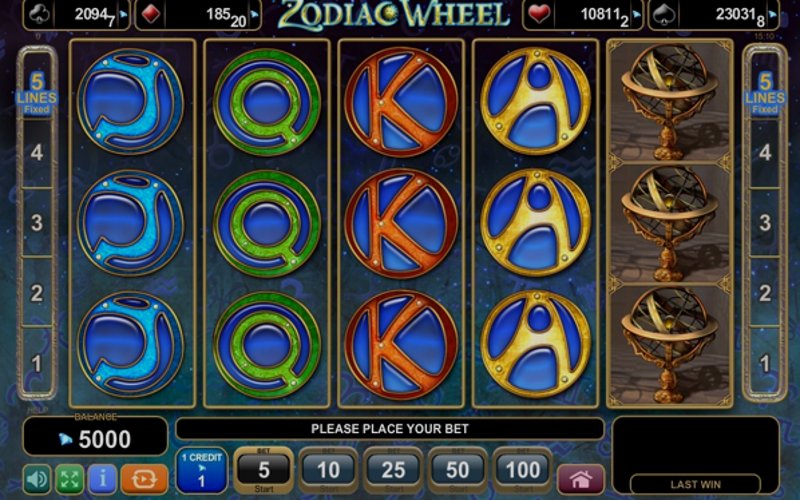Click the balance display showing 5000

95,438
